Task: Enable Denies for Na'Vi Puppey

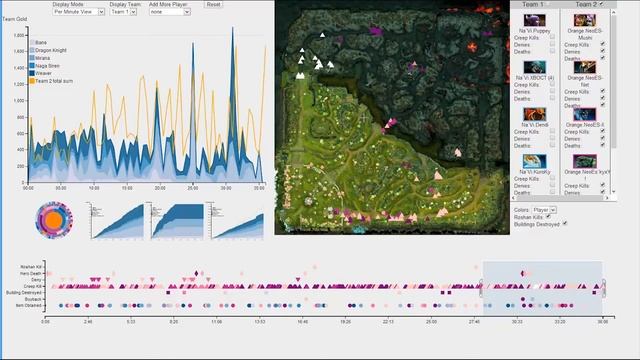Action: [x=552, y=44]
